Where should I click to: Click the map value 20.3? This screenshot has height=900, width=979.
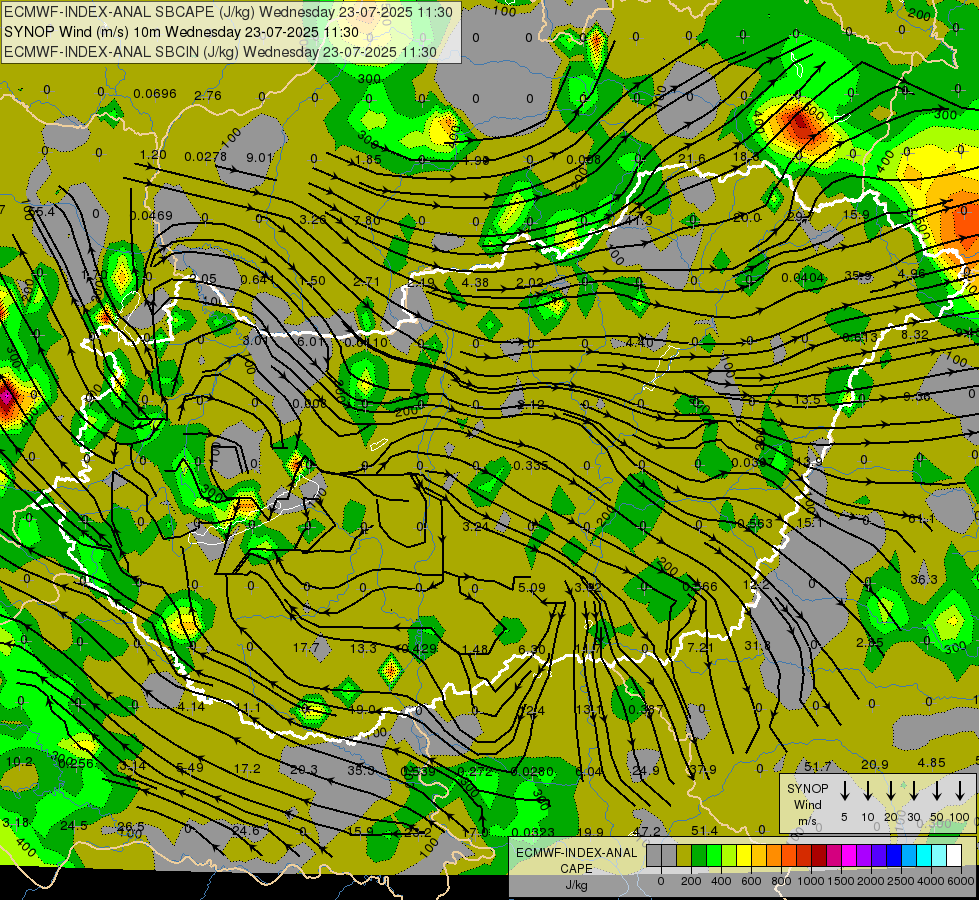tap(304, 769)
